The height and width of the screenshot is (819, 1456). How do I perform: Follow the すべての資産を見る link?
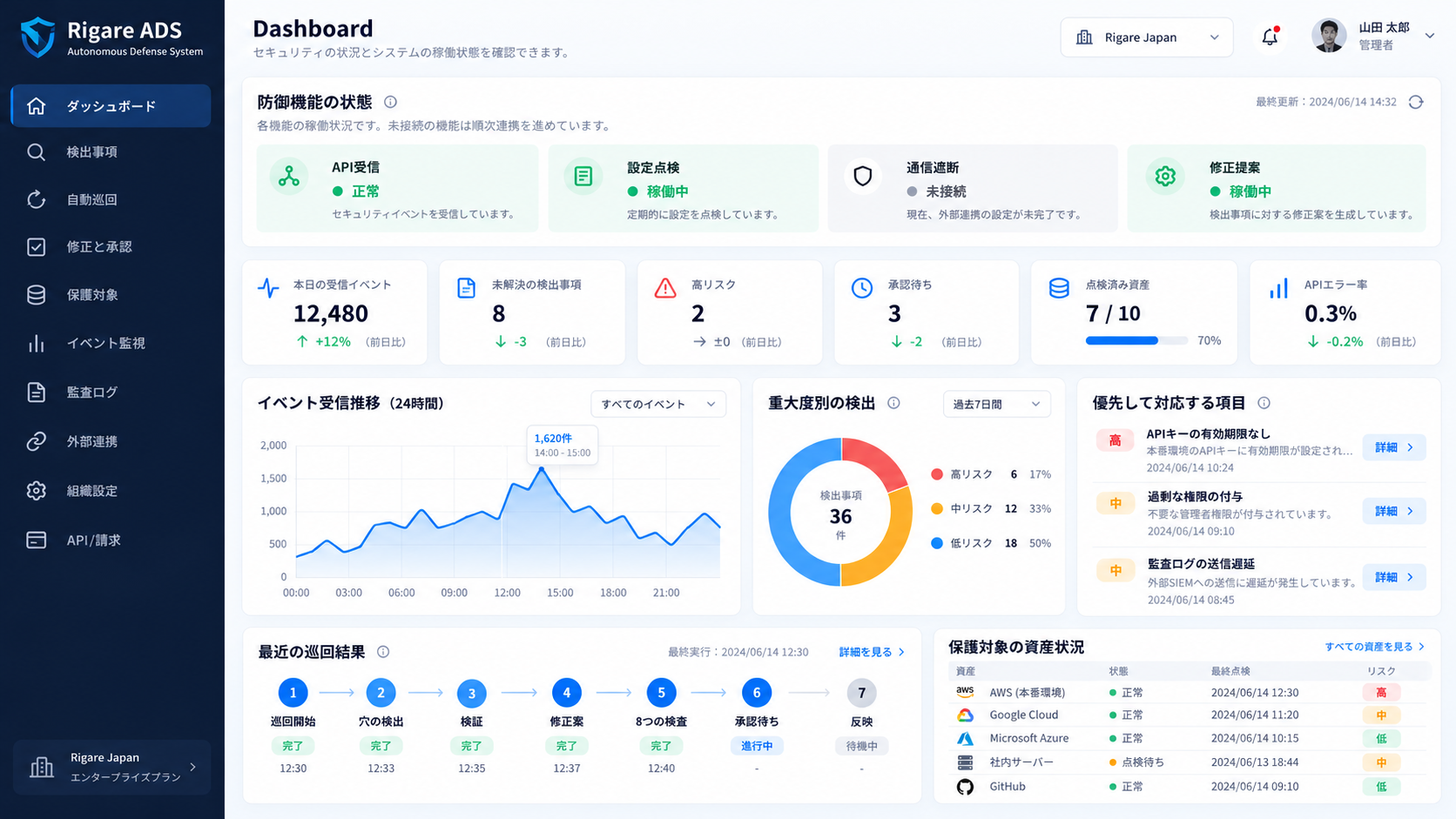point(1375,647)
